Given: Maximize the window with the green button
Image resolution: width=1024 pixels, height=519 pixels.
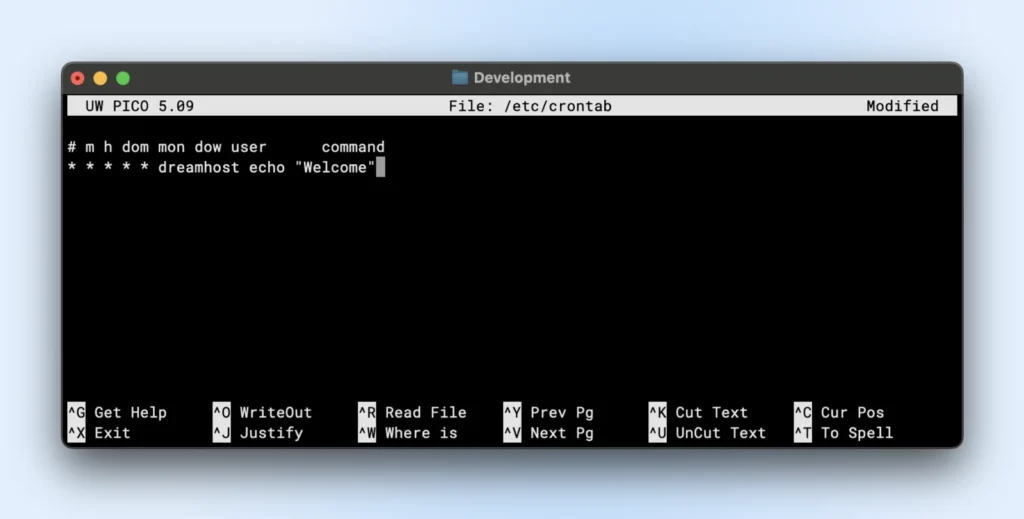Looking at the screenshot, I should pos(123,78).
